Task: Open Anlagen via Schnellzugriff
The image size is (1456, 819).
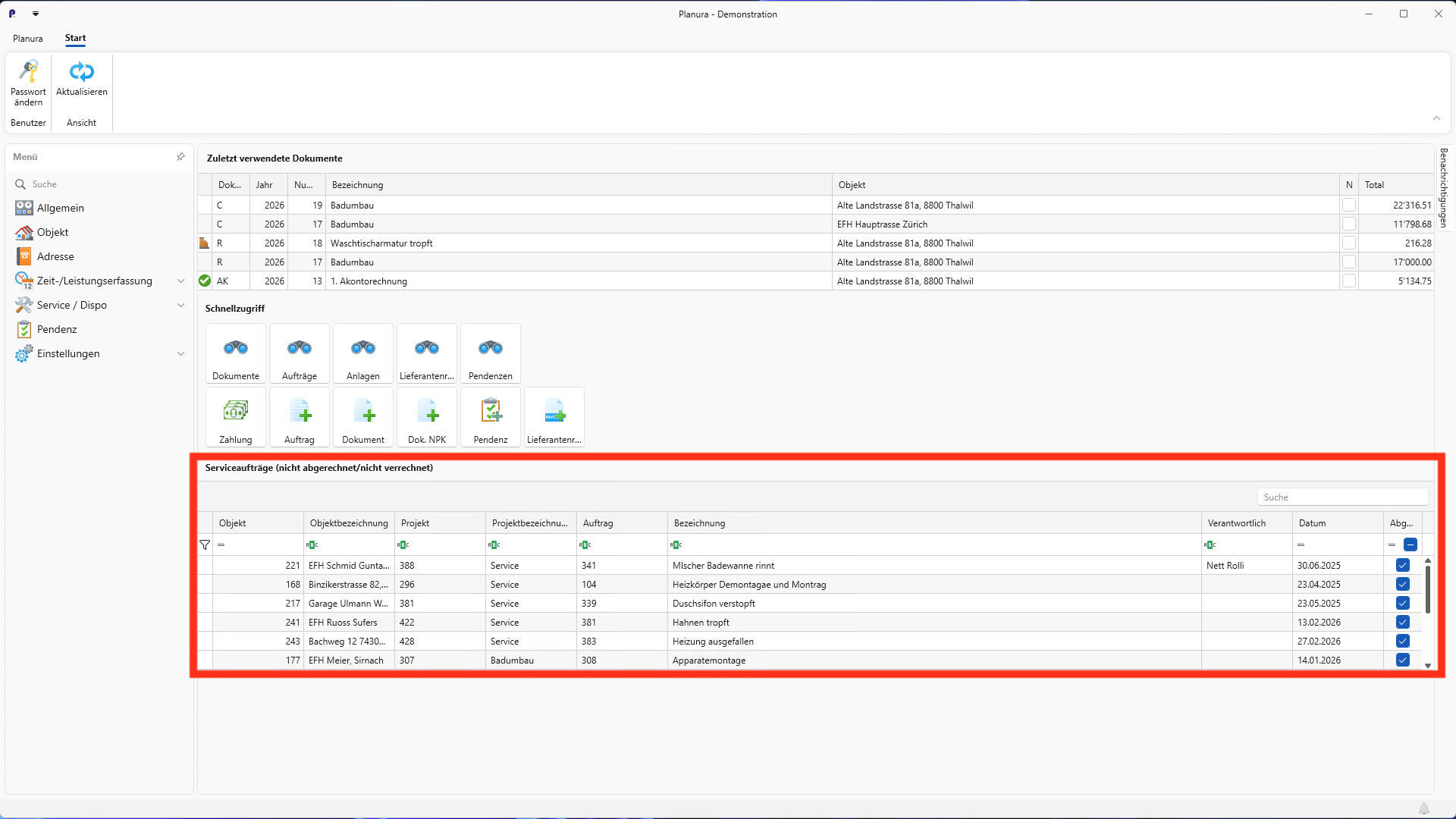Action: (362, 353)
